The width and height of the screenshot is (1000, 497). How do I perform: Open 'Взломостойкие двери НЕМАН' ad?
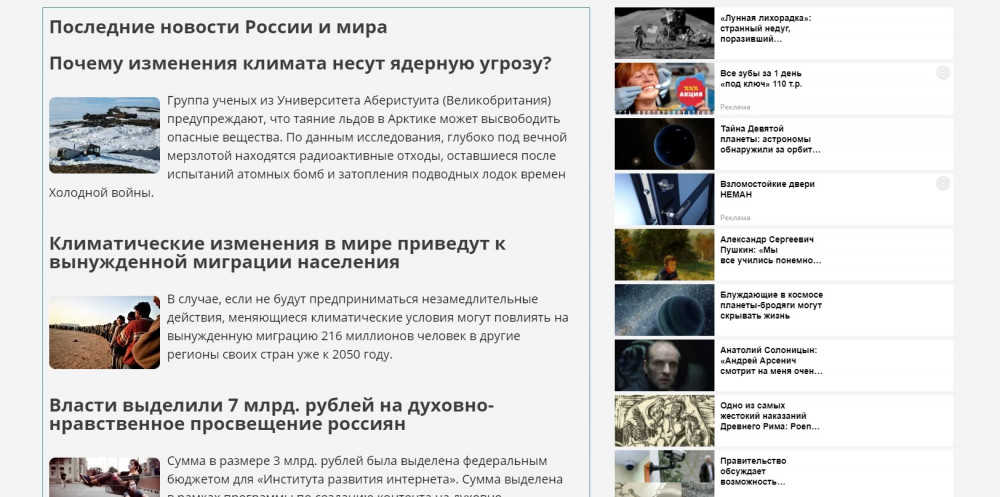click(767, 189)
